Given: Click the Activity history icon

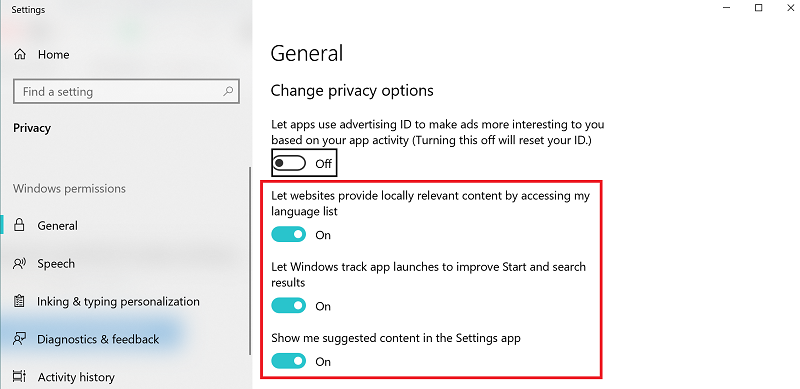Looking at the screenshot, I should point(19,377).
